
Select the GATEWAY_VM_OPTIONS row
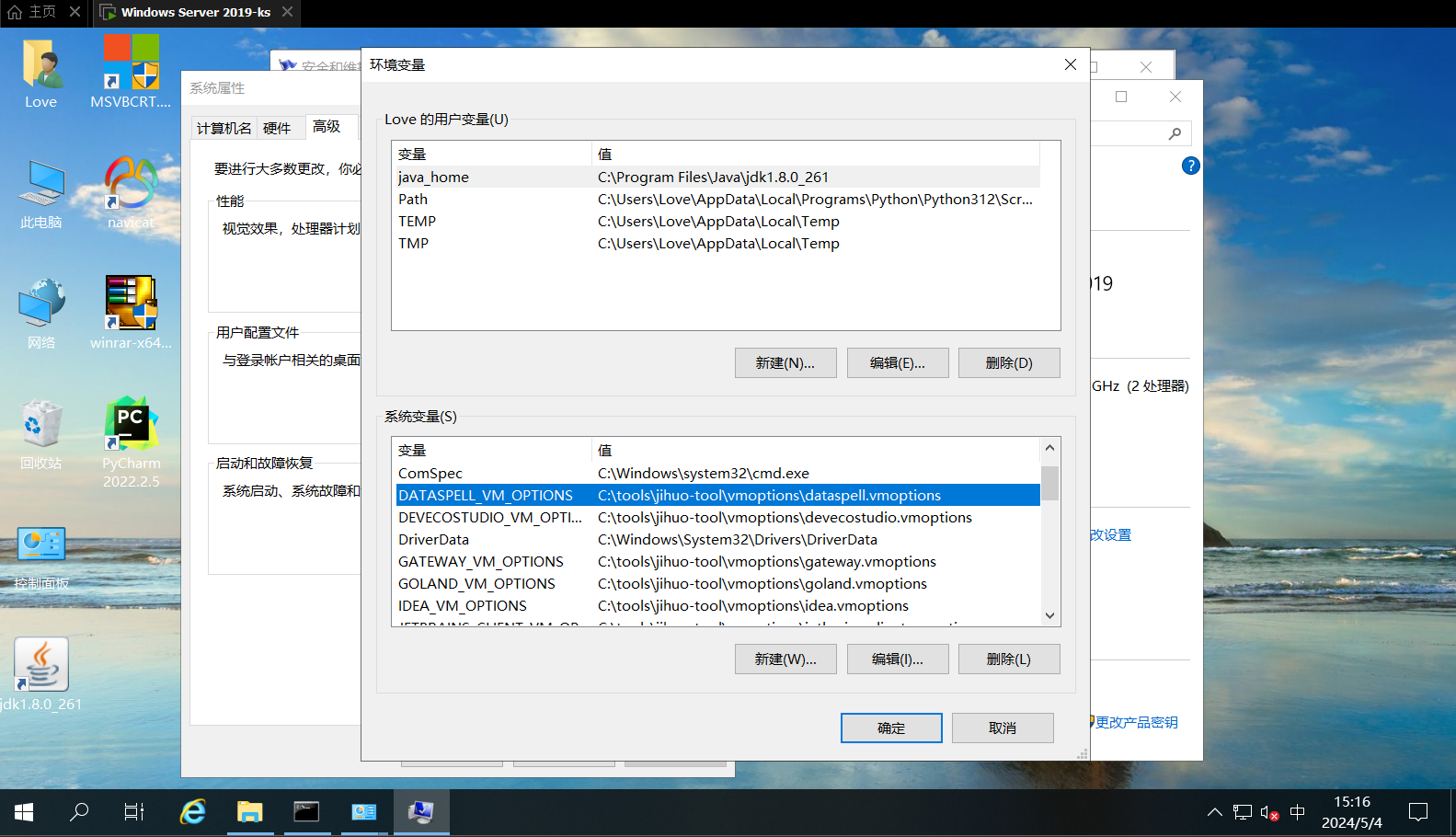click(717, 561)
